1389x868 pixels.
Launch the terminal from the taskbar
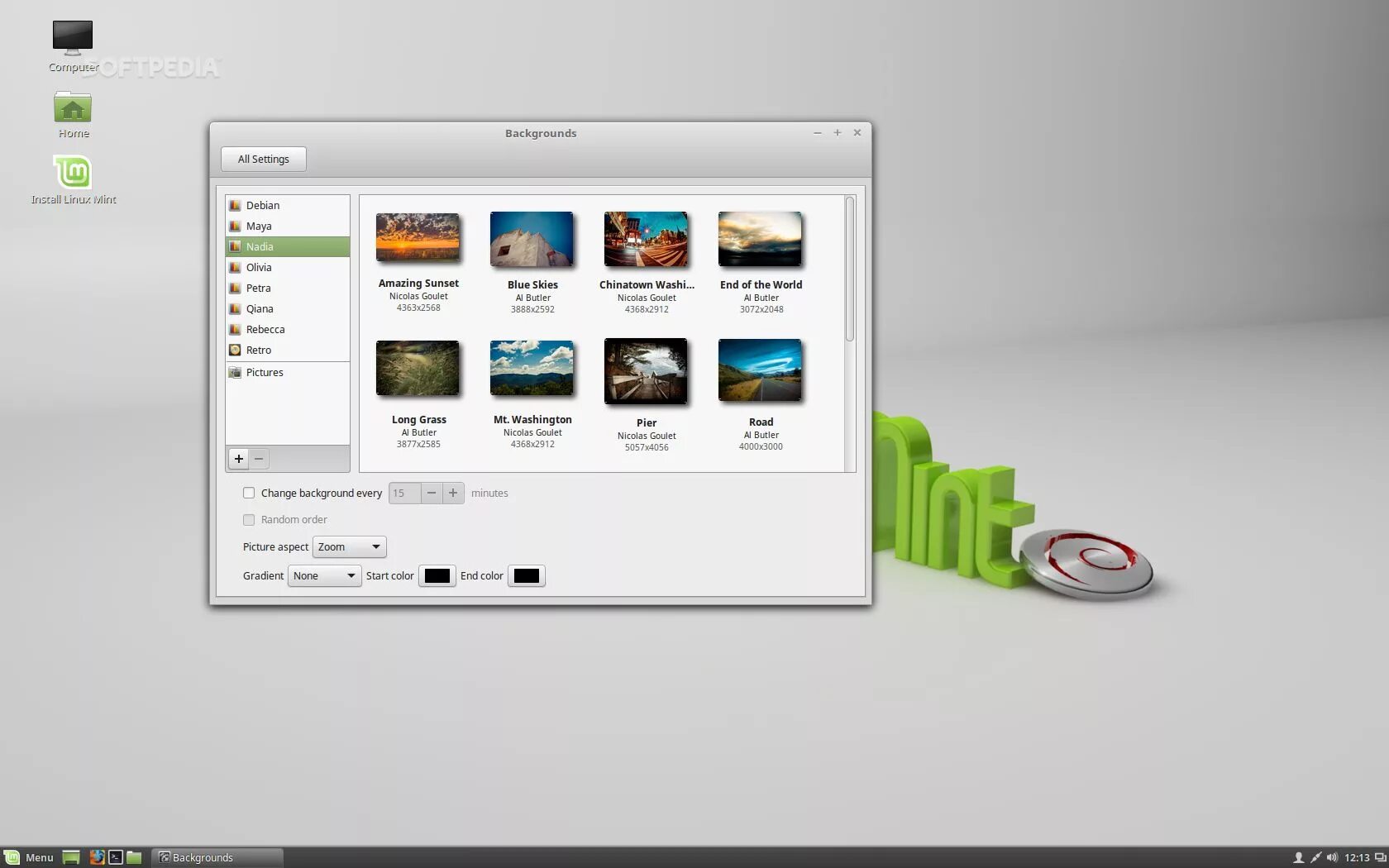tap(116, 857)
